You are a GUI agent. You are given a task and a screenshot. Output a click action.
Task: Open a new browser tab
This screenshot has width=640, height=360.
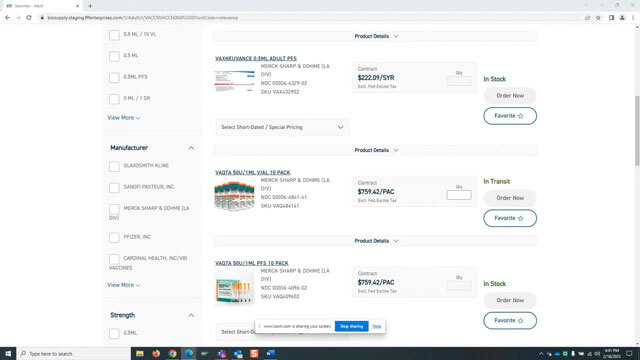(90, 6)
